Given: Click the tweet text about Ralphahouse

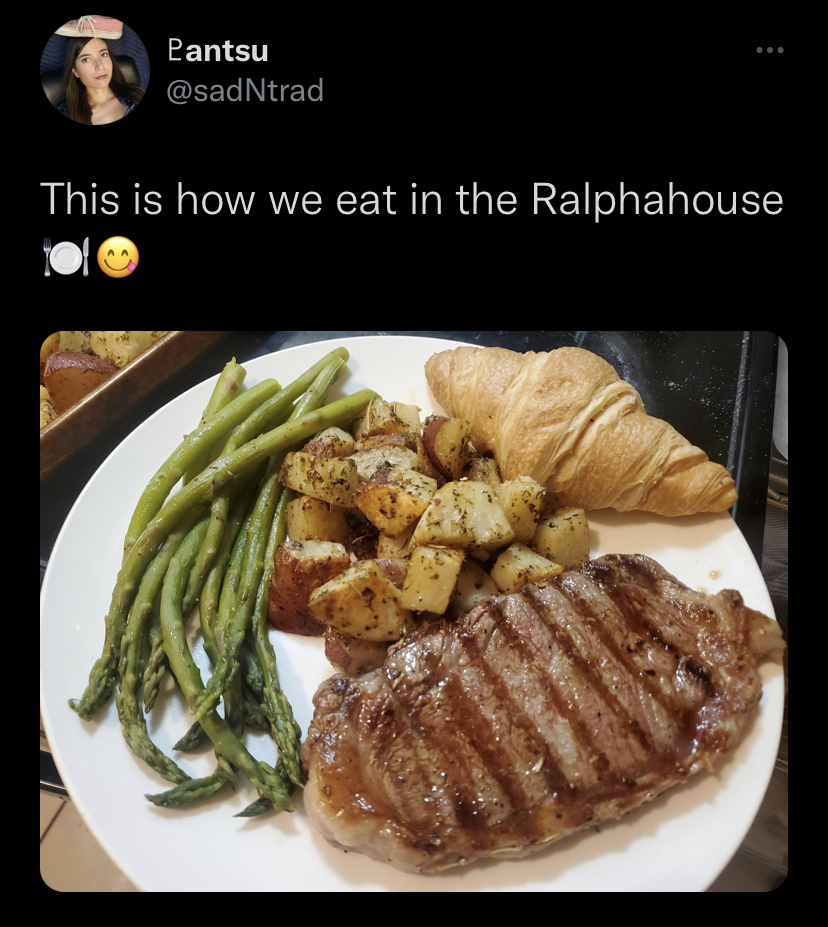Looking at the screenshot, I should pyautogui.click(x=411, y=199).
